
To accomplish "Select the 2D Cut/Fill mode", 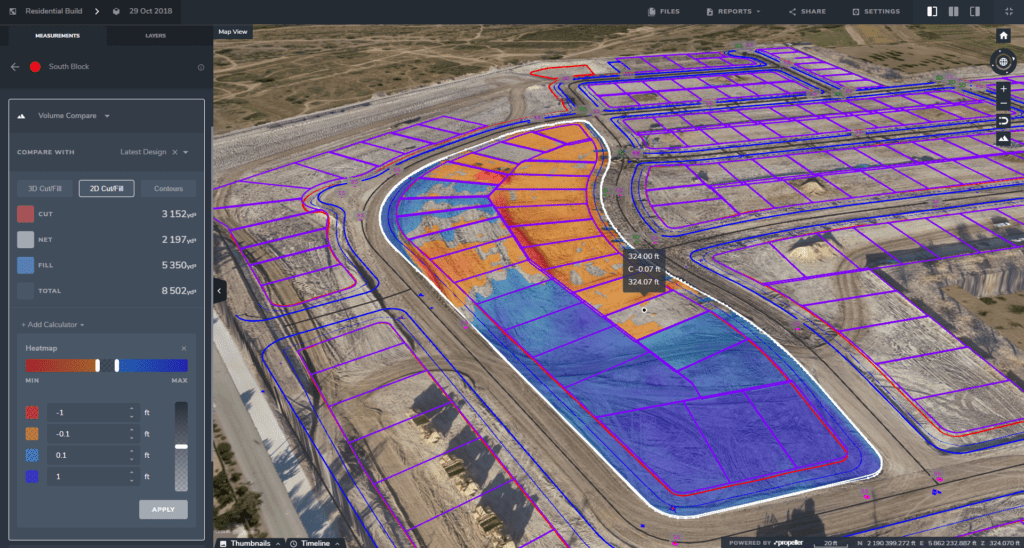I will [x=106, y=188].
